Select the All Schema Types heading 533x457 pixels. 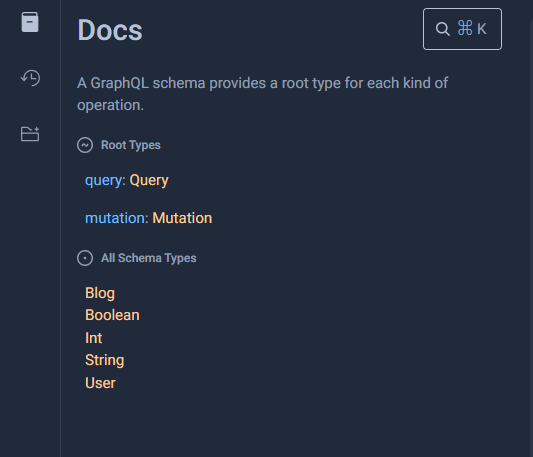pos(149,258)
